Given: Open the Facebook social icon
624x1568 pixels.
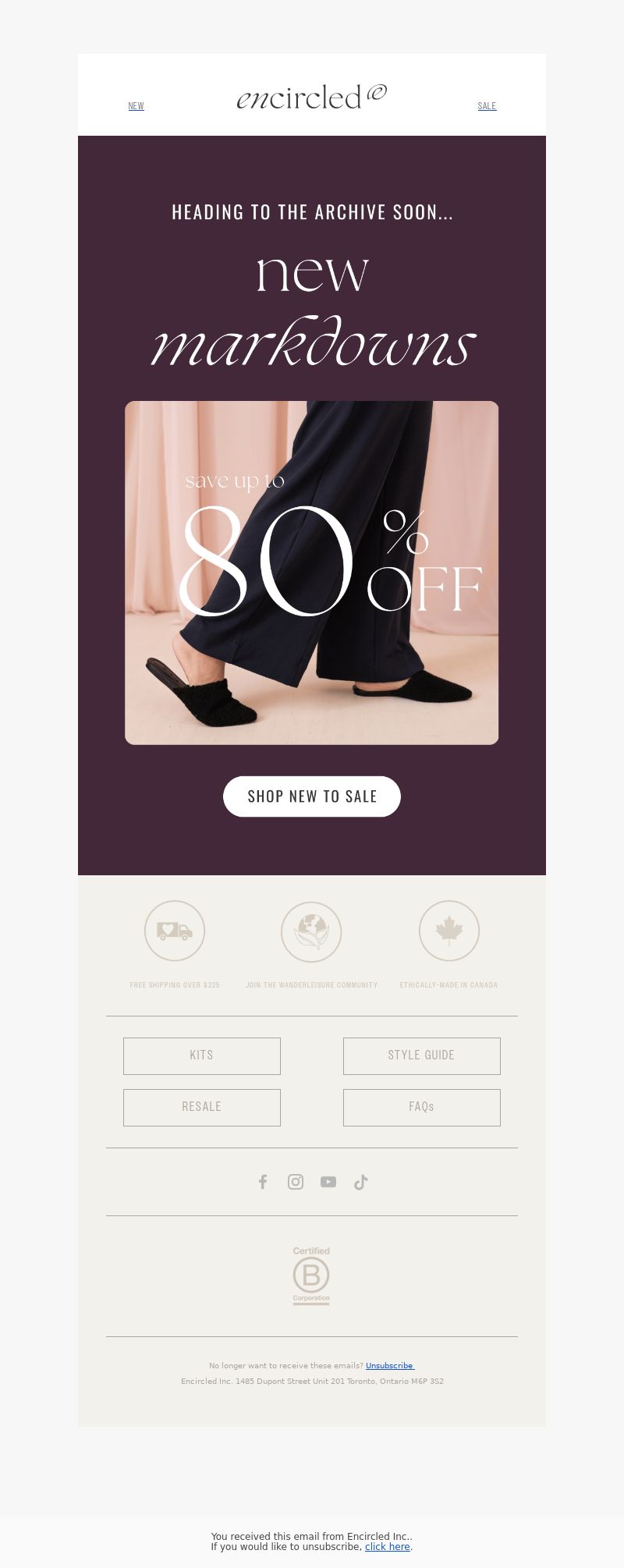Looking at the screenshot, I should 263,1182.
